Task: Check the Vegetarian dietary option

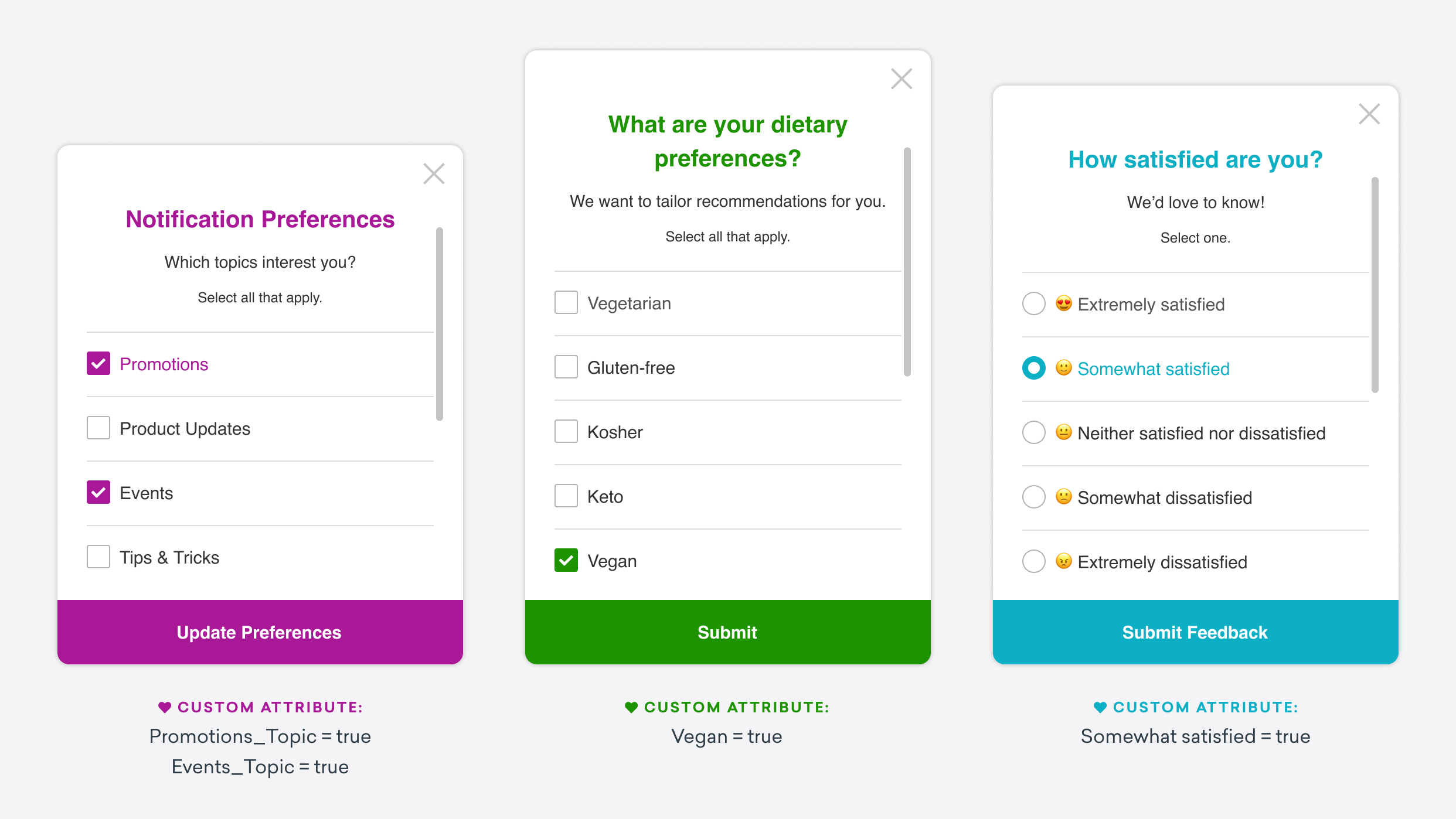Action: tap(563, 302)
